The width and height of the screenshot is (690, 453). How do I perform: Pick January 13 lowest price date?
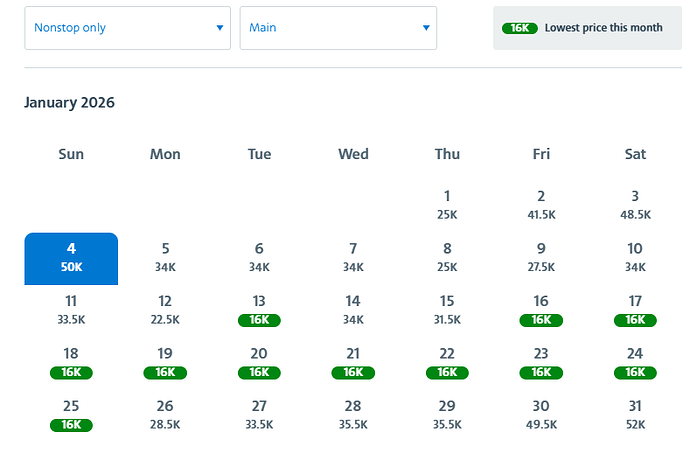coord(259,310)
